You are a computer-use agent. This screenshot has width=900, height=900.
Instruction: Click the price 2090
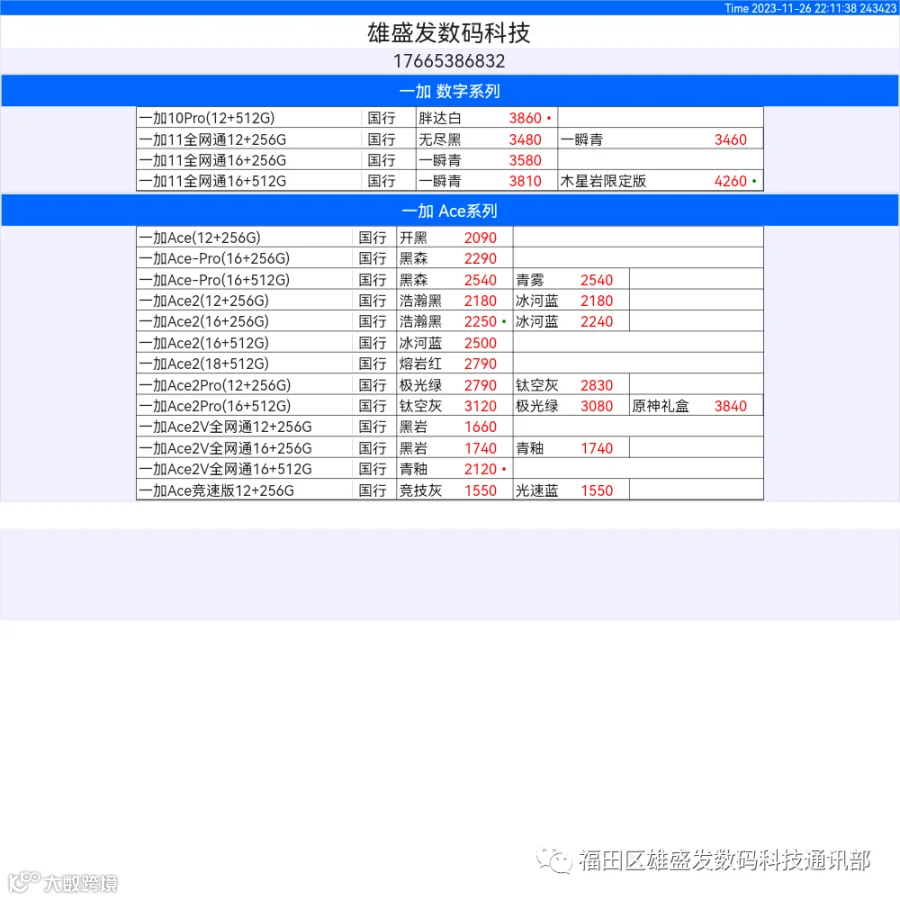(480, 238)
